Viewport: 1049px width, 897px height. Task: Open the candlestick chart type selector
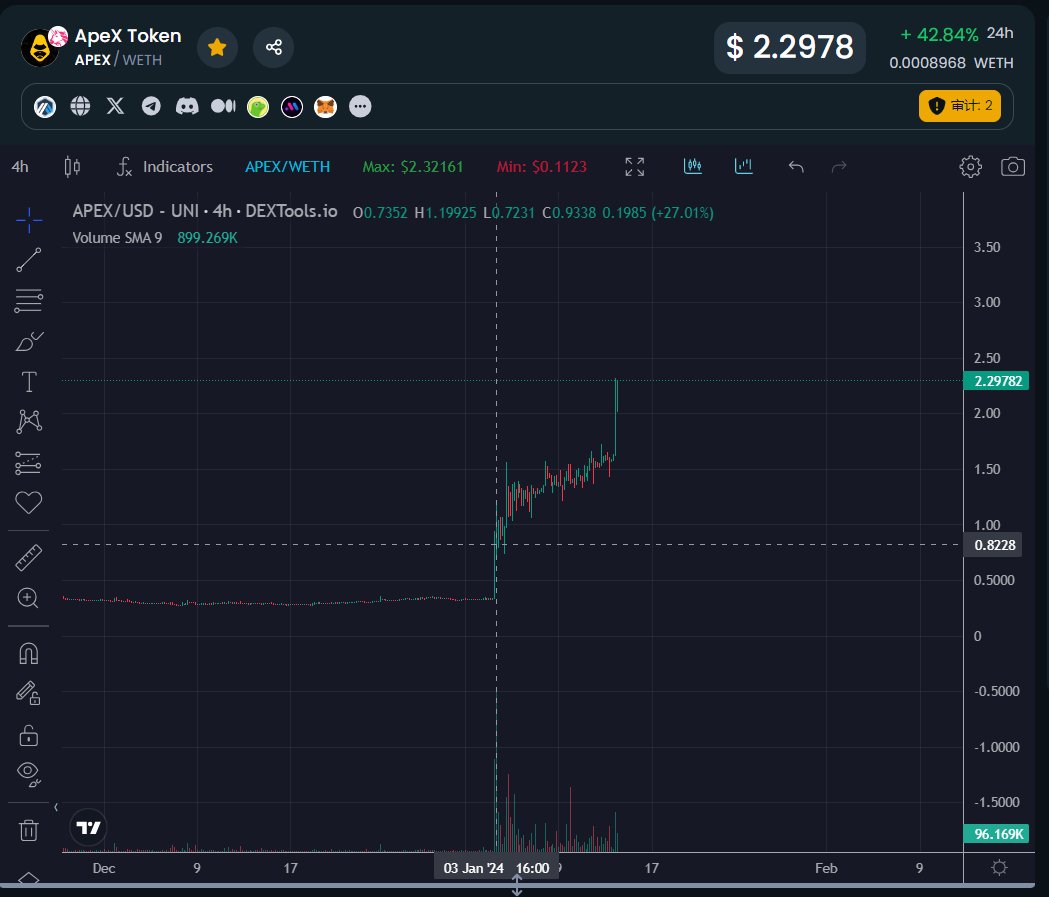coord(72,167)
